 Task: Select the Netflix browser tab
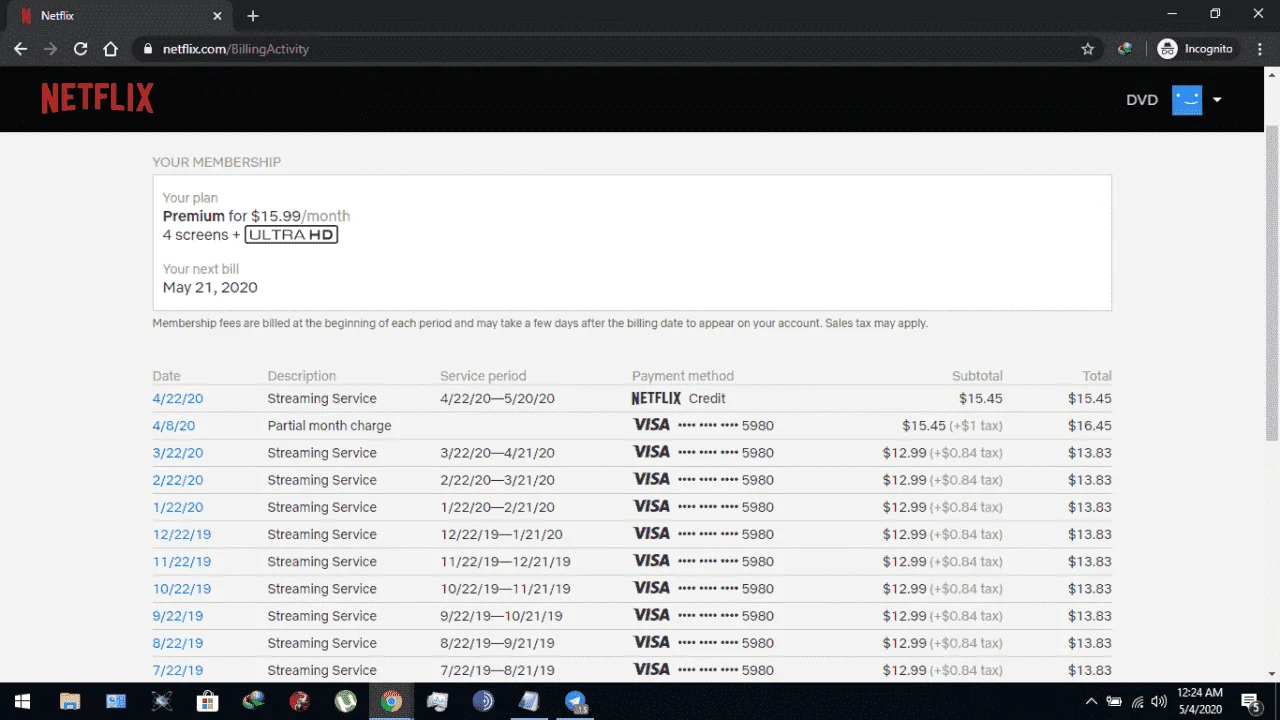coord(120,16)
